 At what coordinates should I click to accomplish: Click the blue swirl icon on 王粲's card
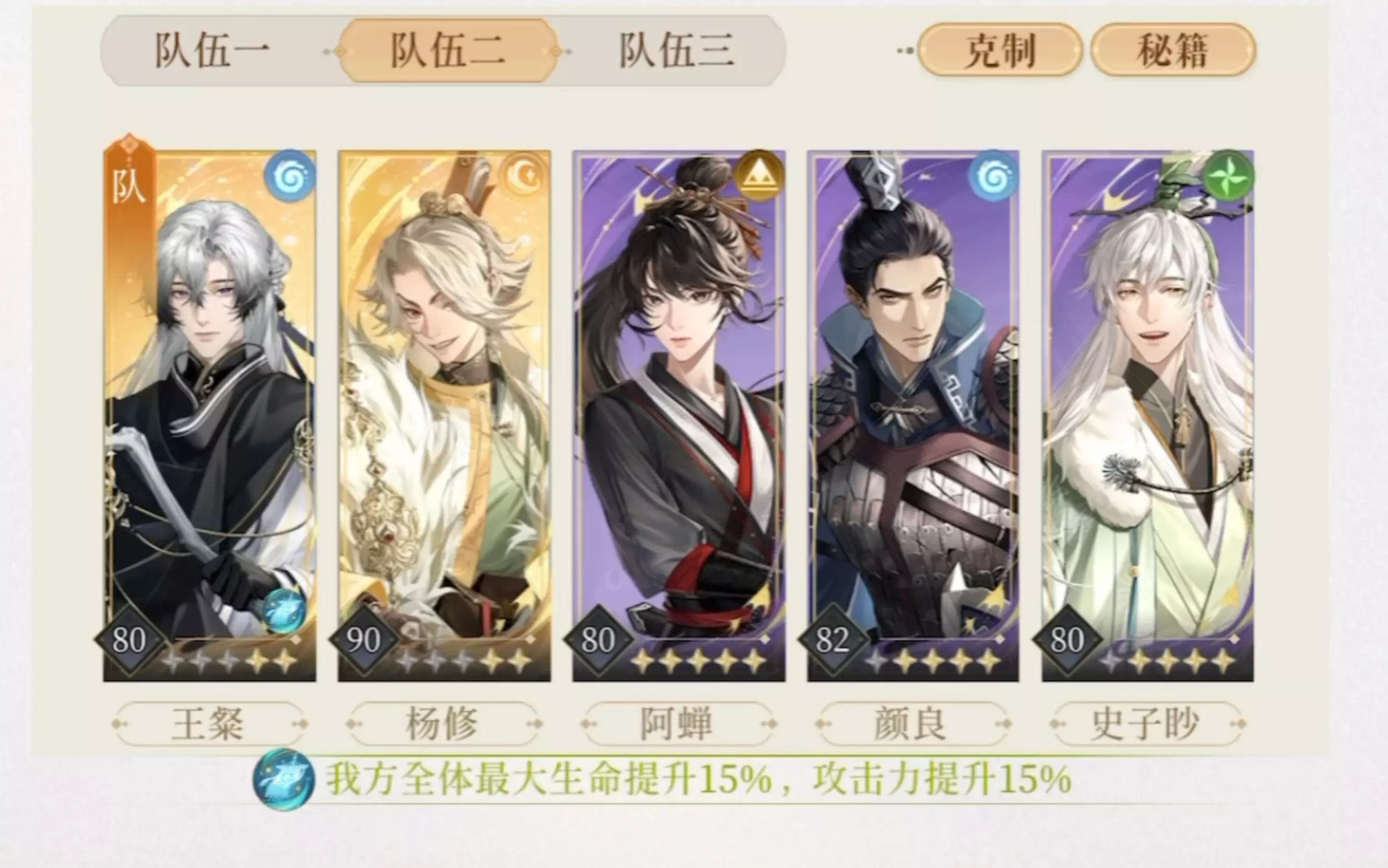[289, 176]
